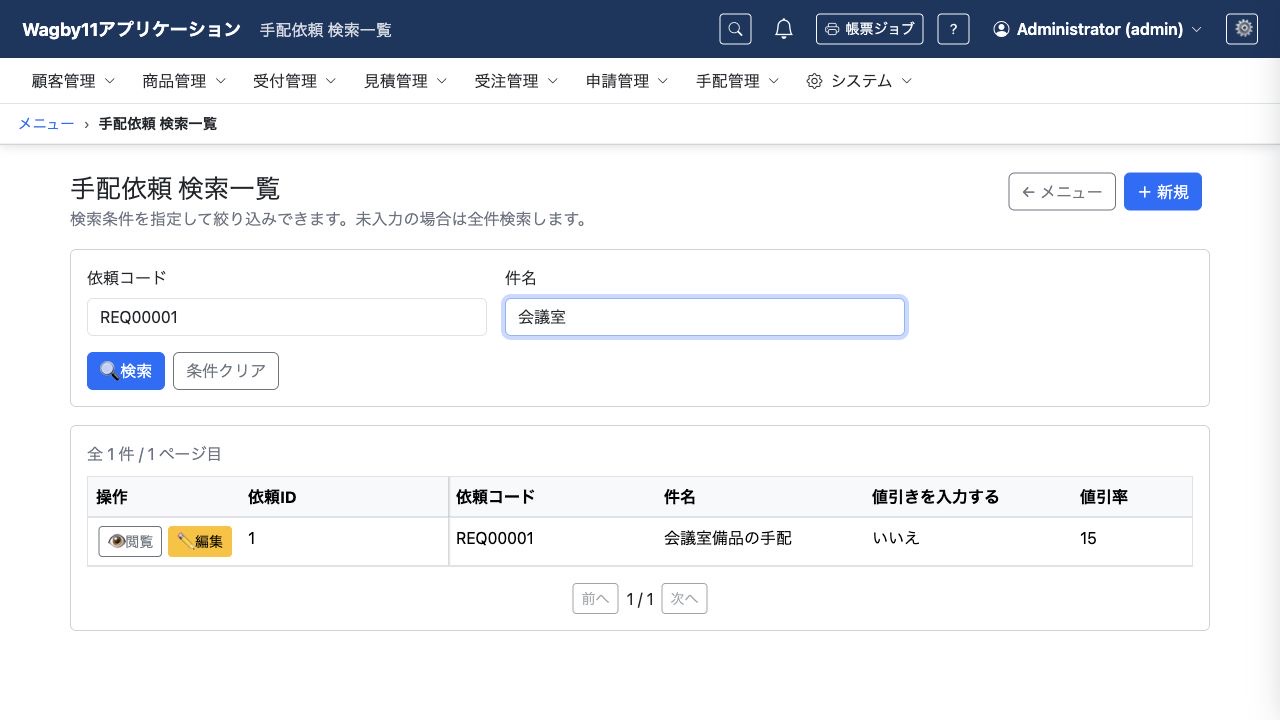
Task: Click the settings gear in header
Action: [x=1242, y=29]
